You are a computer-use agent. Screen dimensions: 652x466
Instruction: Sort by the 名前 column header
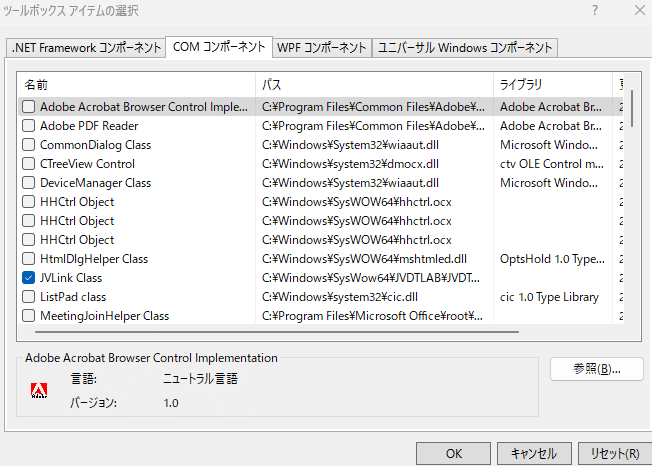coord(136,85)
